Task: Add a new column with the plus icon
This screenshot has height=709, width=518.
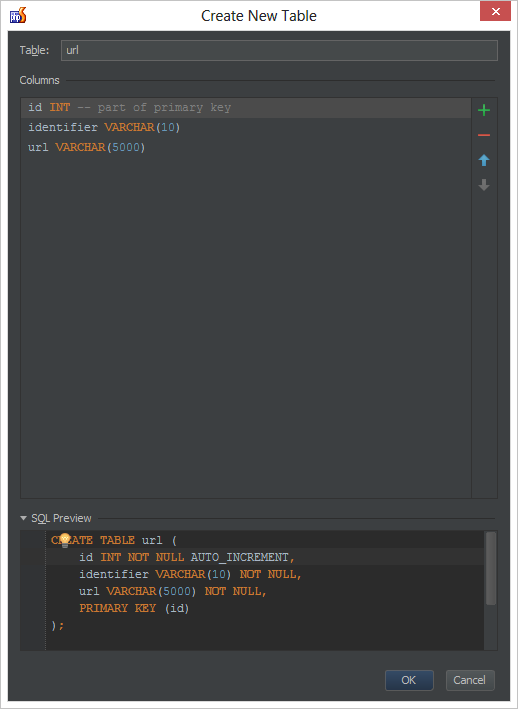Action: tap(484, 110)
